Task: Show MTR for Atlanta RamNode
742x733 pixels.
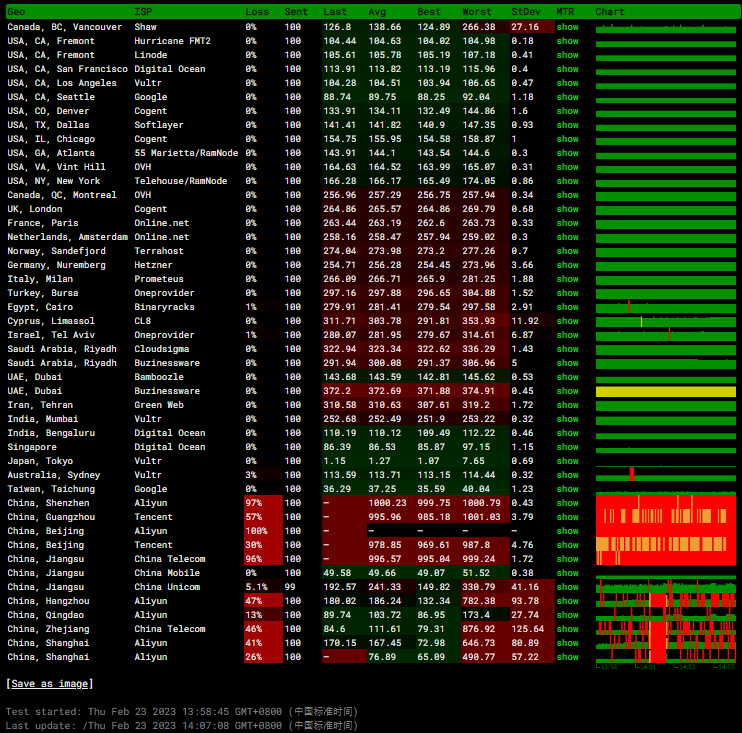Action: click(x=567, y=153)
